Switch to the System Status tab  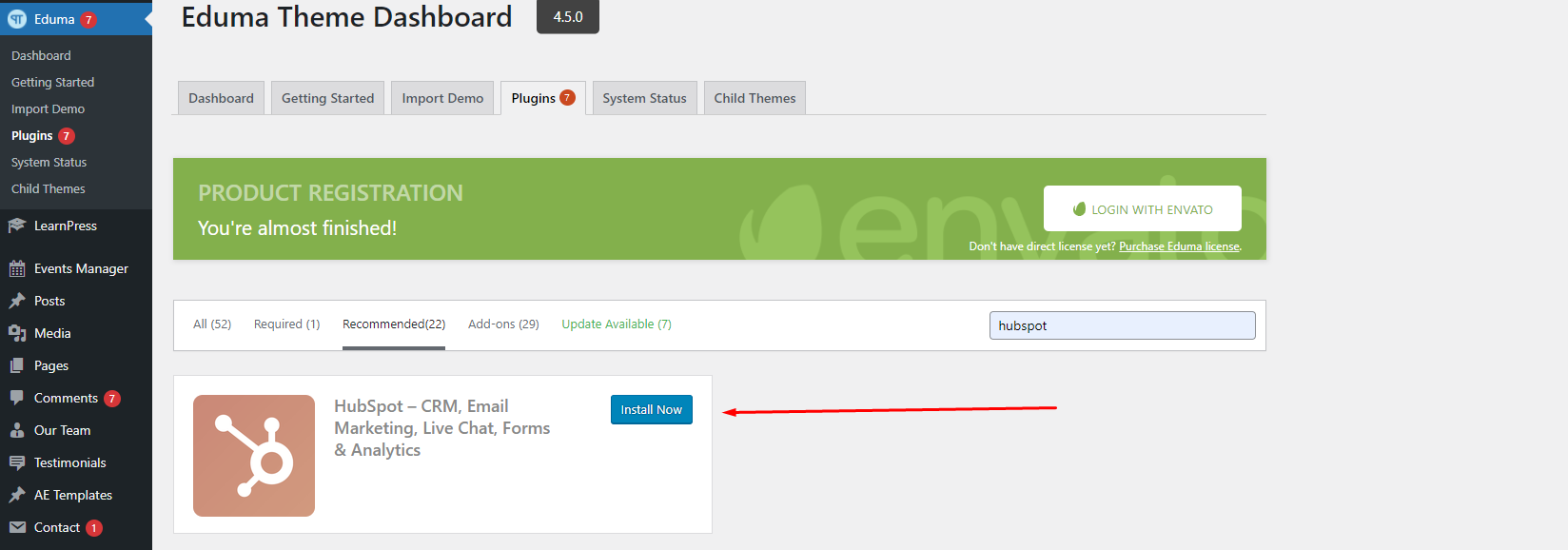(x=644, y=98)
